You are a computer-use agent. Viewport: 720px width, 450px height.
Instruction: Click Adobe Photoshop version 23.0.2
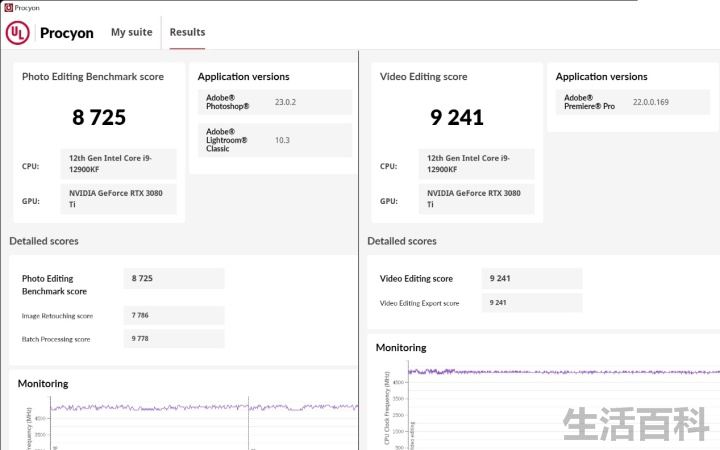click(285, 102)
